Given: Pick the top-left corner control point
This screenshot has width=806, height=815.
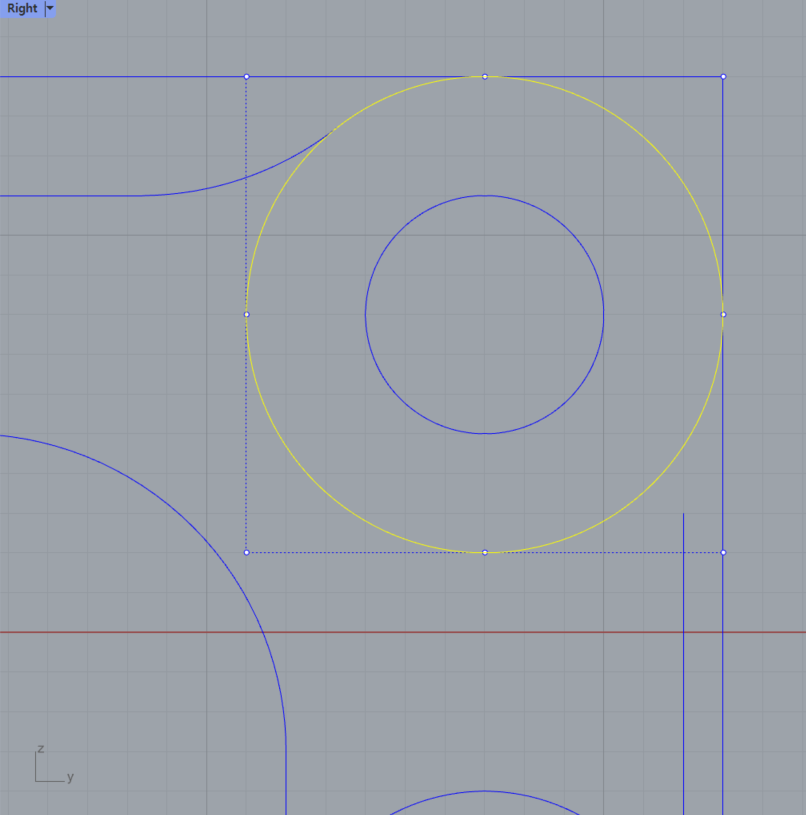Looking at the screenshot, I should (x=247, y=76).
